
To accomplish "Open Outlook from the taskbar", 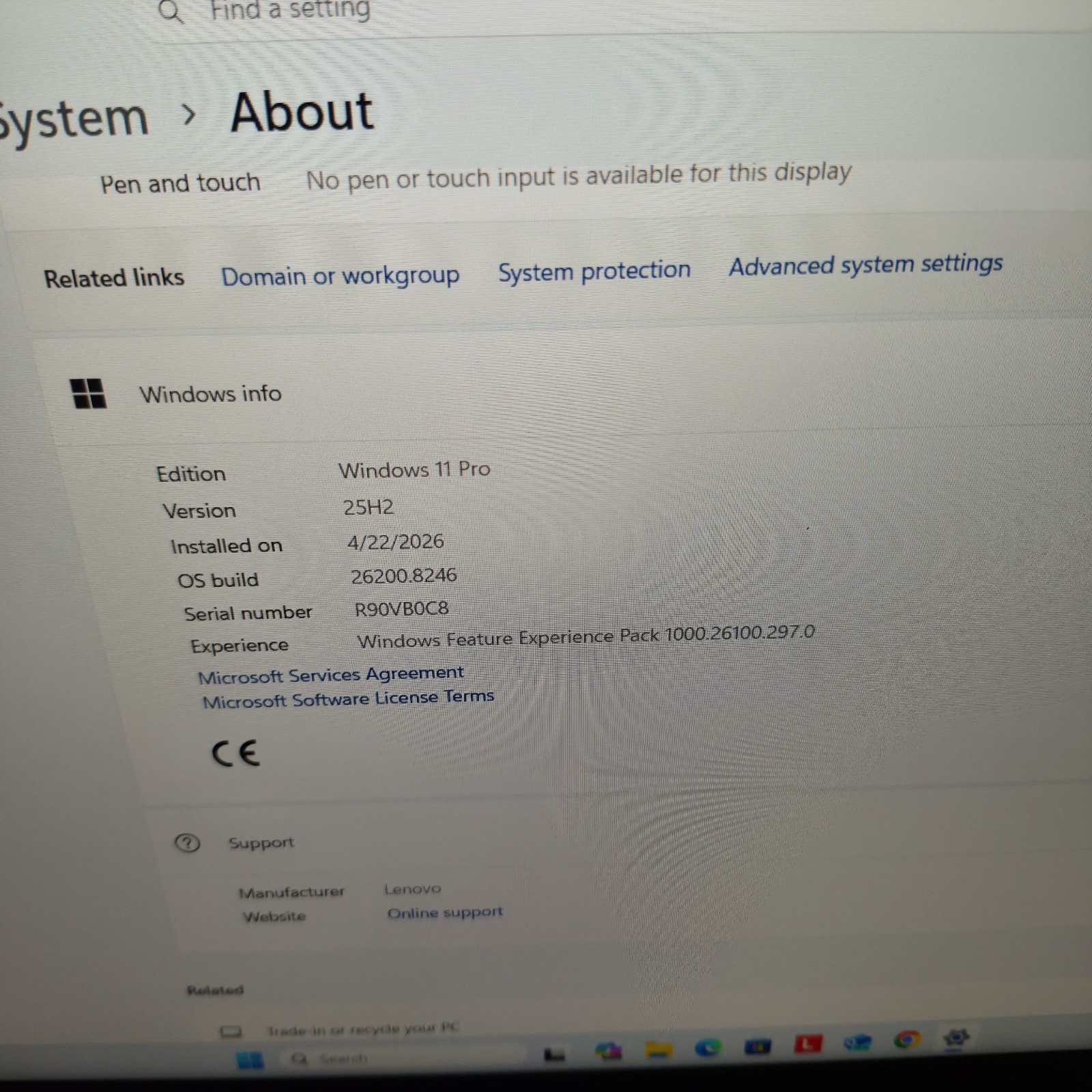I will tap(857, 1042).
